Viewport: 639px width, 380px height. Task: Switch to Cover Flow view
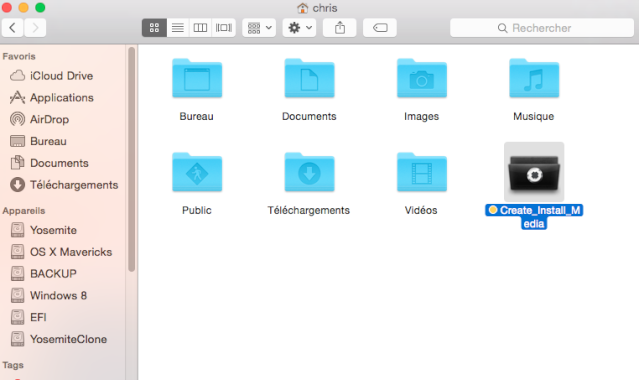point(223,28)
